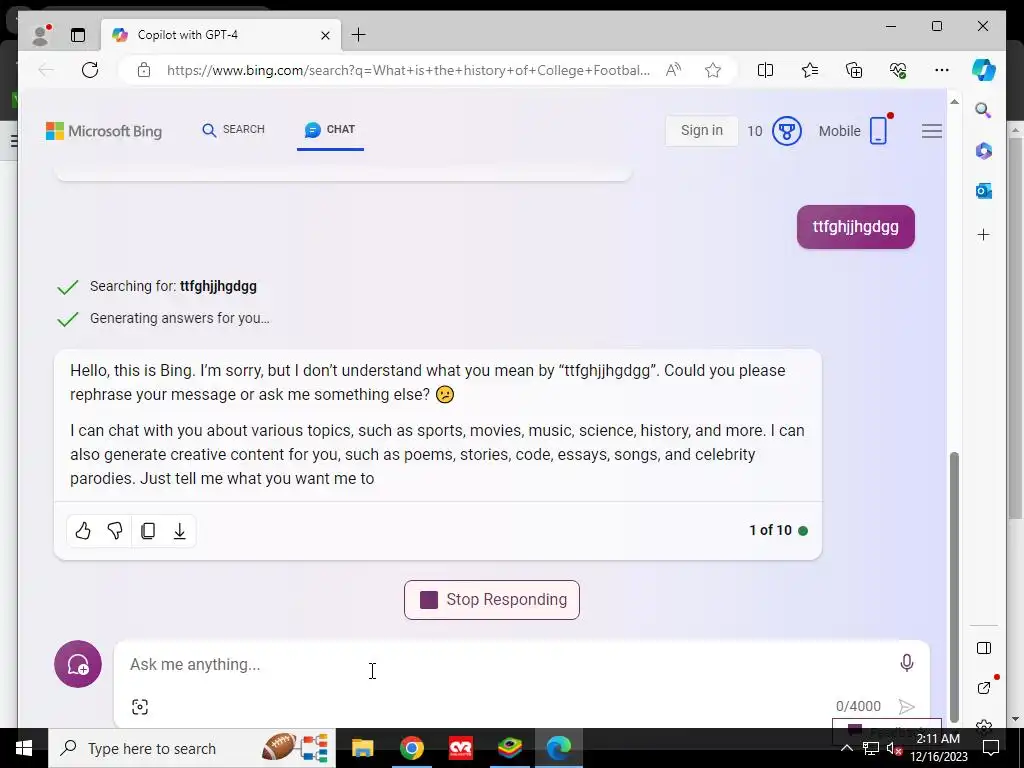Open the notifications action center
Screen dimensions: 1024x768
pyautogui.click(x=991, y=748)
